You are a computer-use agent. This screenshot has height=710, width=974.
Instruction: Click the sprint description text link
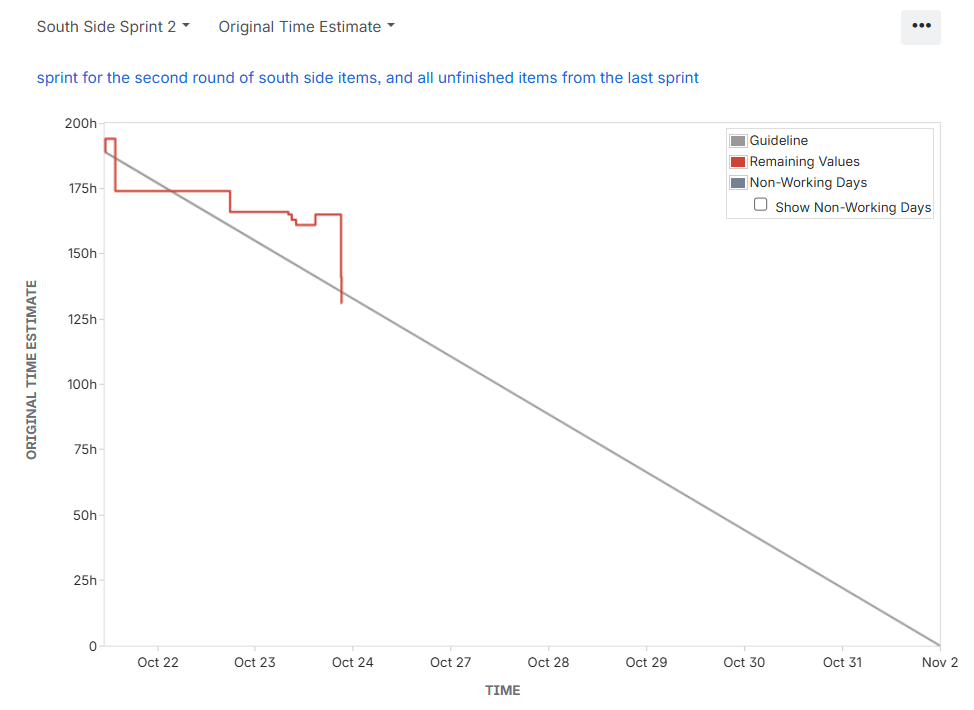pos(367,77)
